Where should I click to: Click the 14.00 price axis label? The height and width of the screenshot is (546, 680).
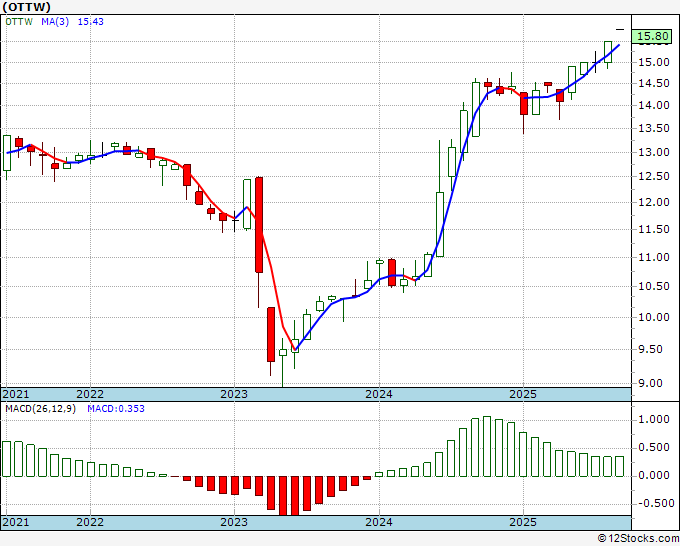coord(654,105)
